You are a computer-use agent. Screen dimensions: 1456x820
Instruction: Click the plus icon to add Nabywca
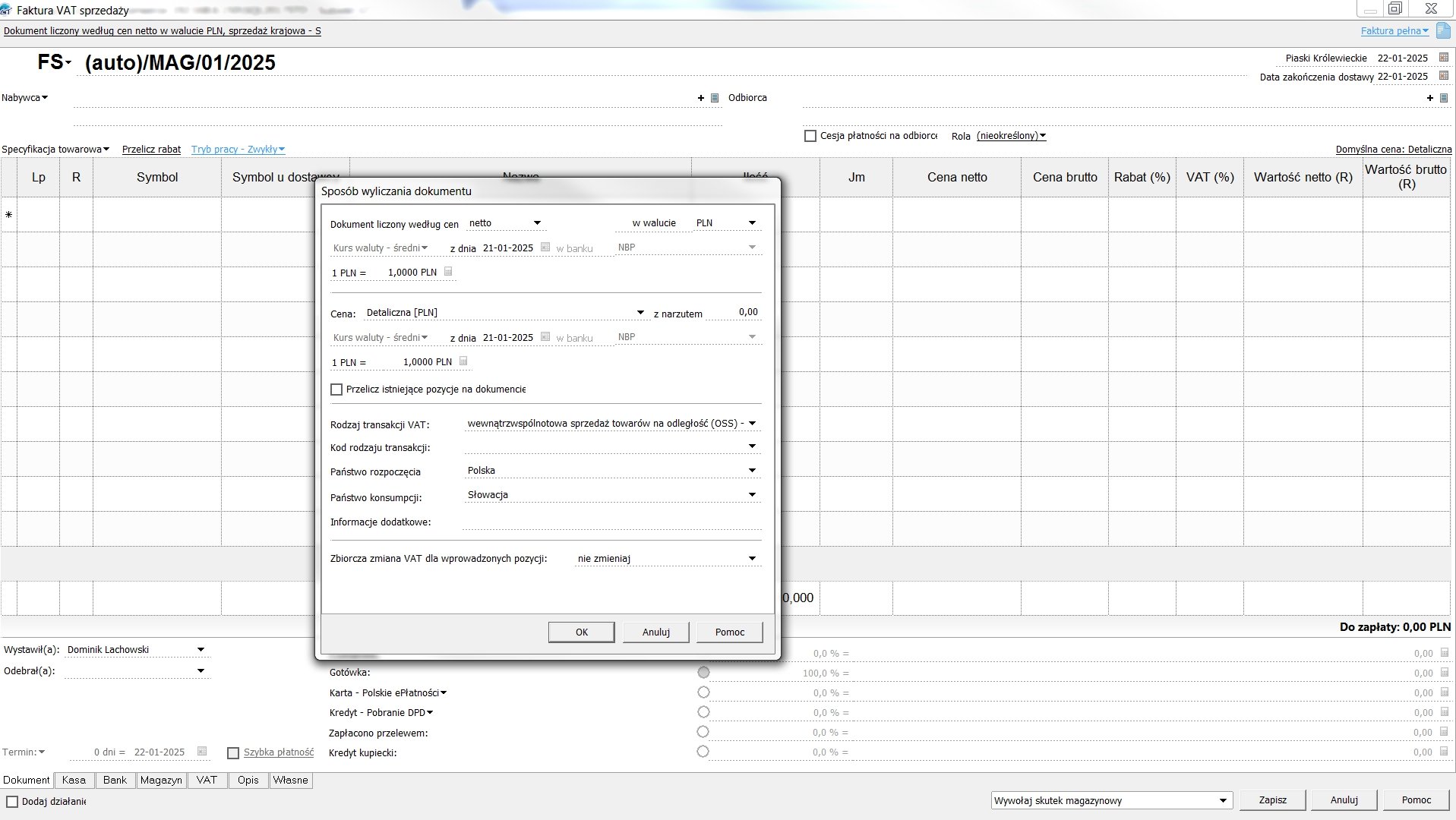pos(700,98)
